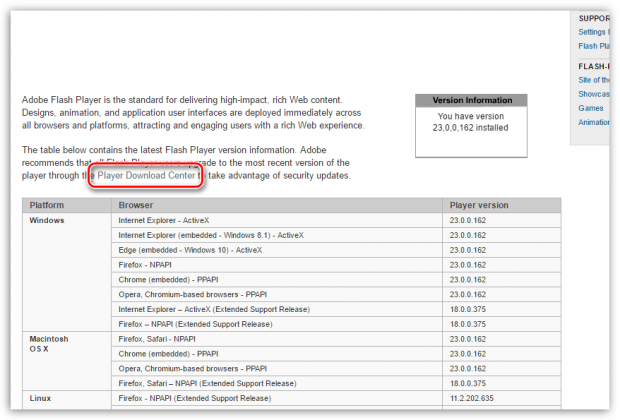Open the Flash Pla... sidebar link
This screenshot has height=420, width=620.
tap(594, 46)
